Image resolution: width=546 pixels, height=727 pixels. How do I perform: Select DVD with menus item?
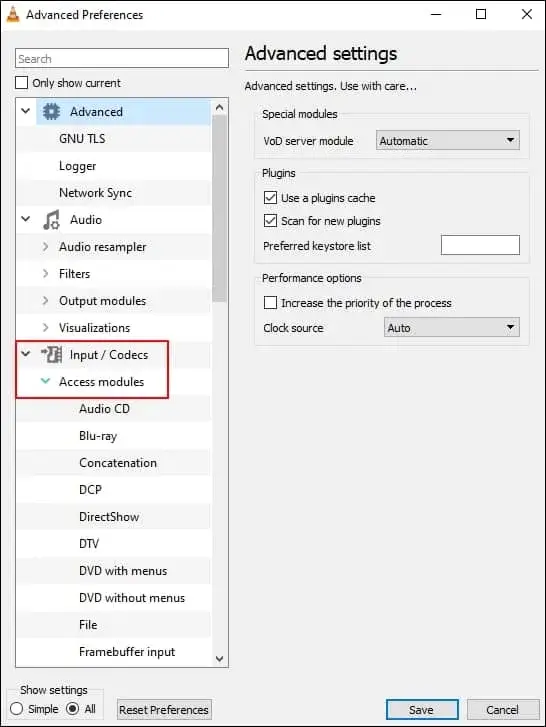point(123,571)
